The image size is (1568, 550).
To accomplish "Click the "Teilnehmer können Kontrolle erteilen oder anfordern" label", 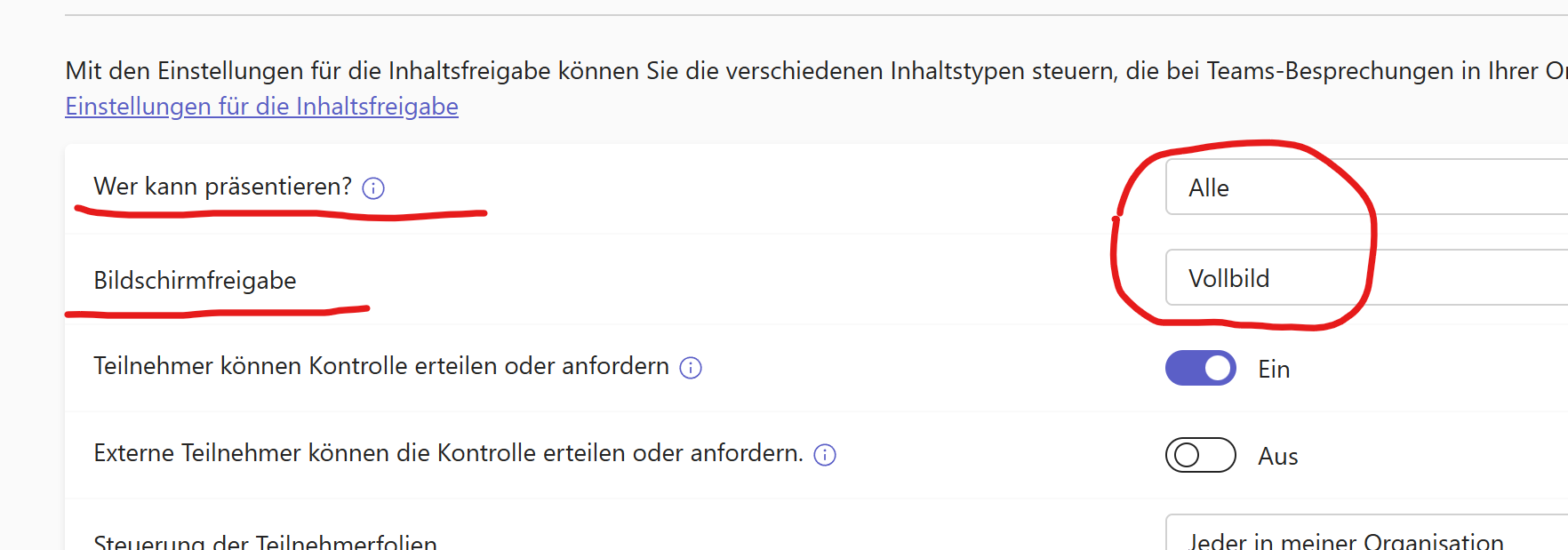I will point(380,366).
